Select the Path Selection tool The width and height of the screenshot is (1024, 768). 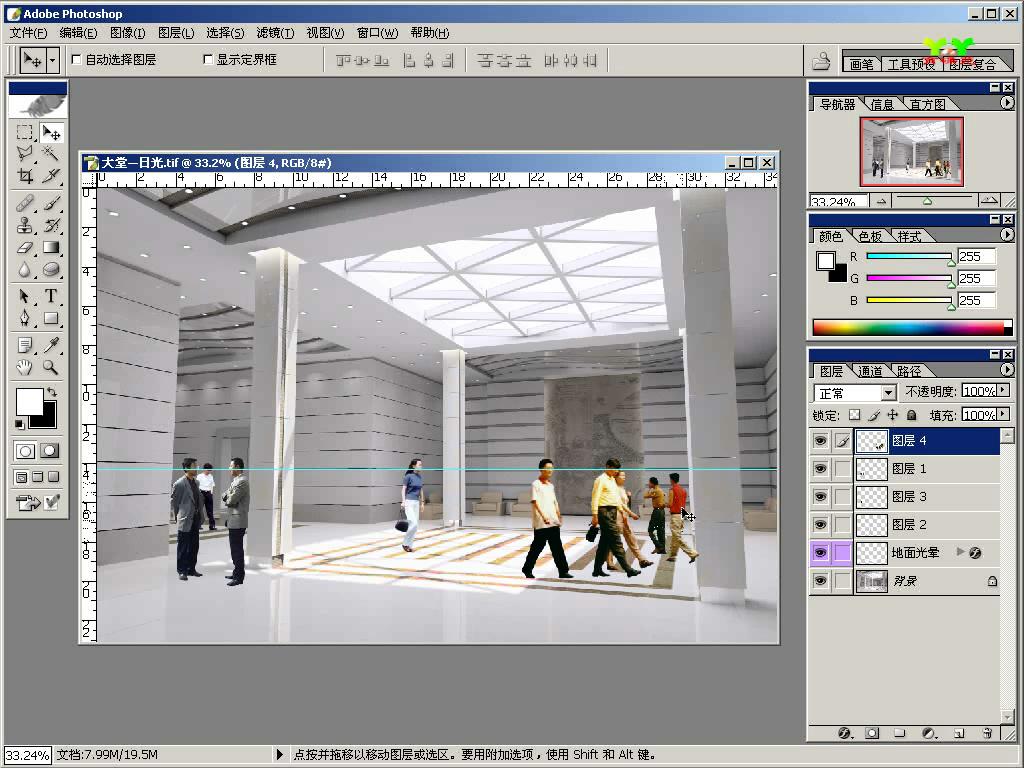click(x=25, y=296)
